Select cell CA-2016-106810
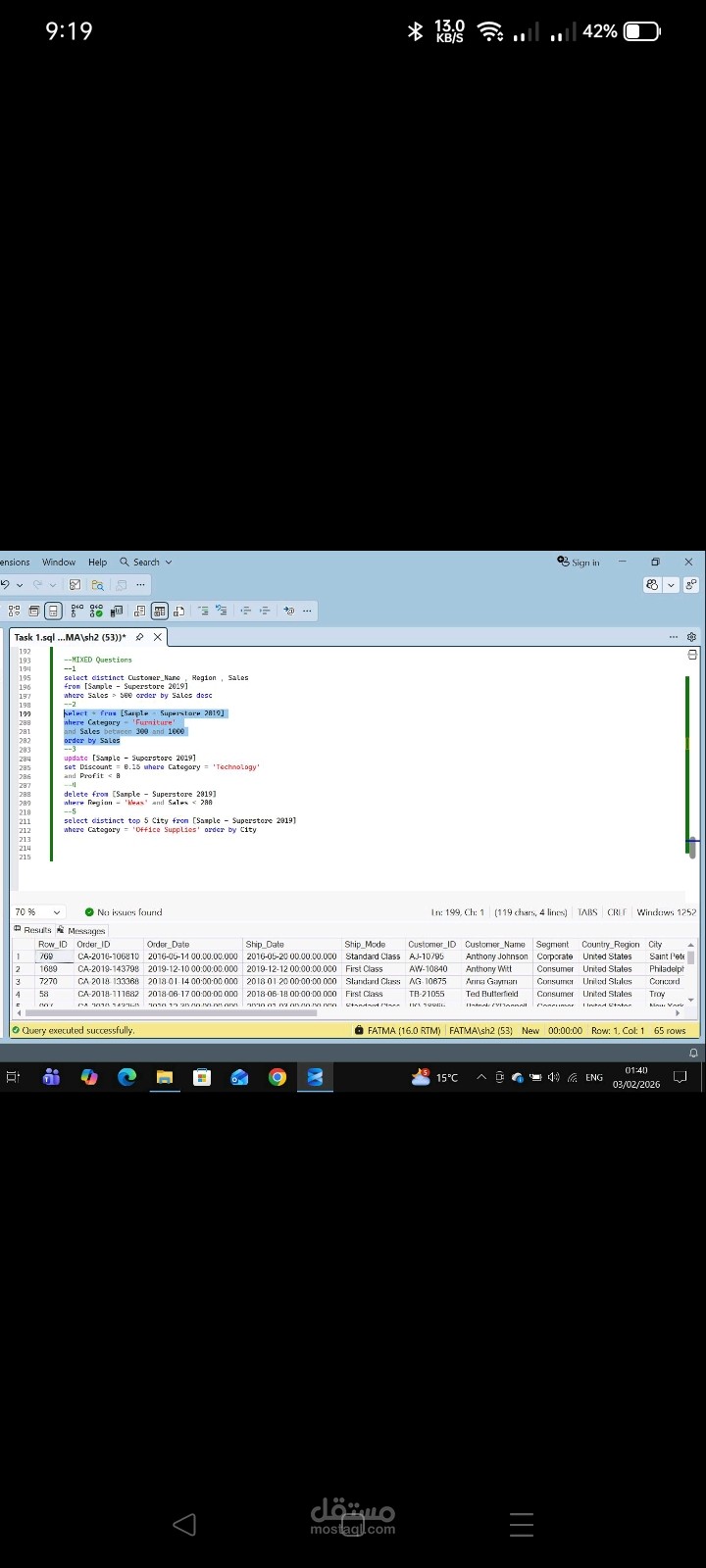706x1568 pixels. click(109, 956)
